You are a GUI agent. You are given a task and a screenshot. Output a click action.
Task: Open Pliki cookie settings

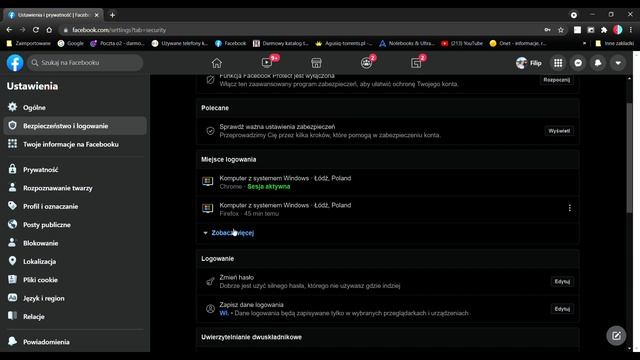click(x=75, y=280)
